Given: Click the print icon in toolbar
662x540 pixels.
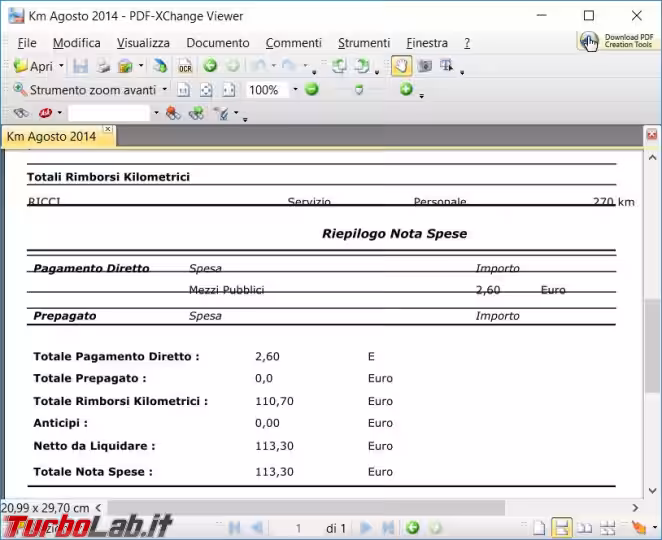Looking at the screenshot, I should (102, 66).
